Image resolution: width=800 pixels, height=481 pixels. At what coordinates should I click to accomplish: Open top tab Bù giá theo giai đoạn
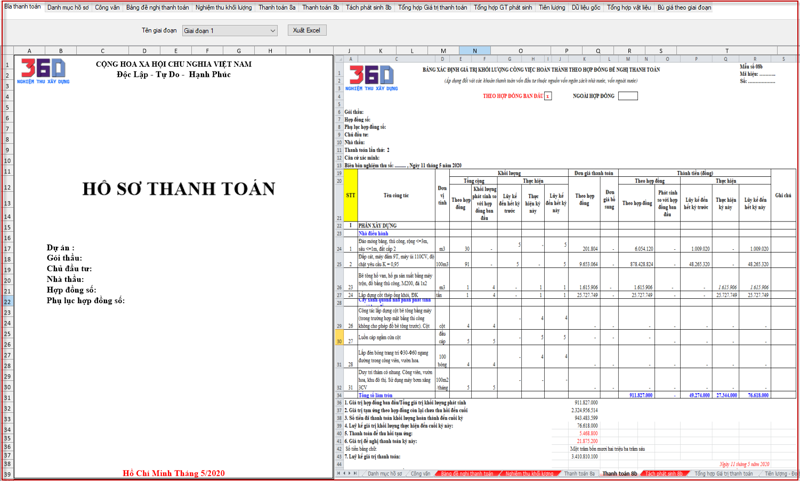click(x=684, y=8)
